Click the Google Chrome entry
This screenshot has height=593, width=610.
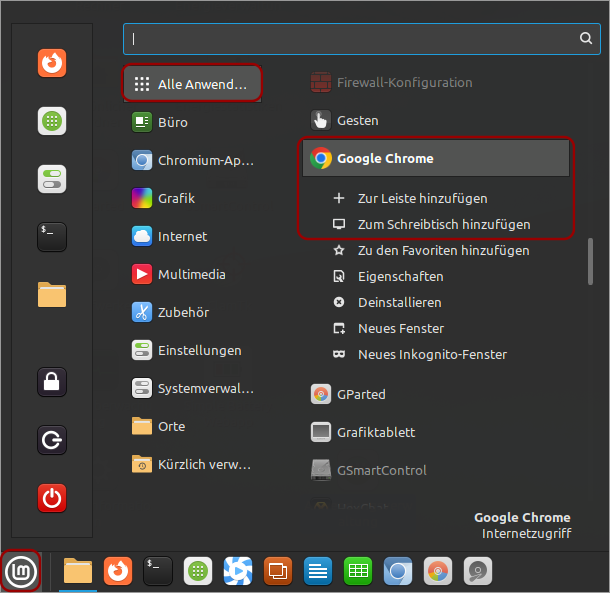(436, 158)
